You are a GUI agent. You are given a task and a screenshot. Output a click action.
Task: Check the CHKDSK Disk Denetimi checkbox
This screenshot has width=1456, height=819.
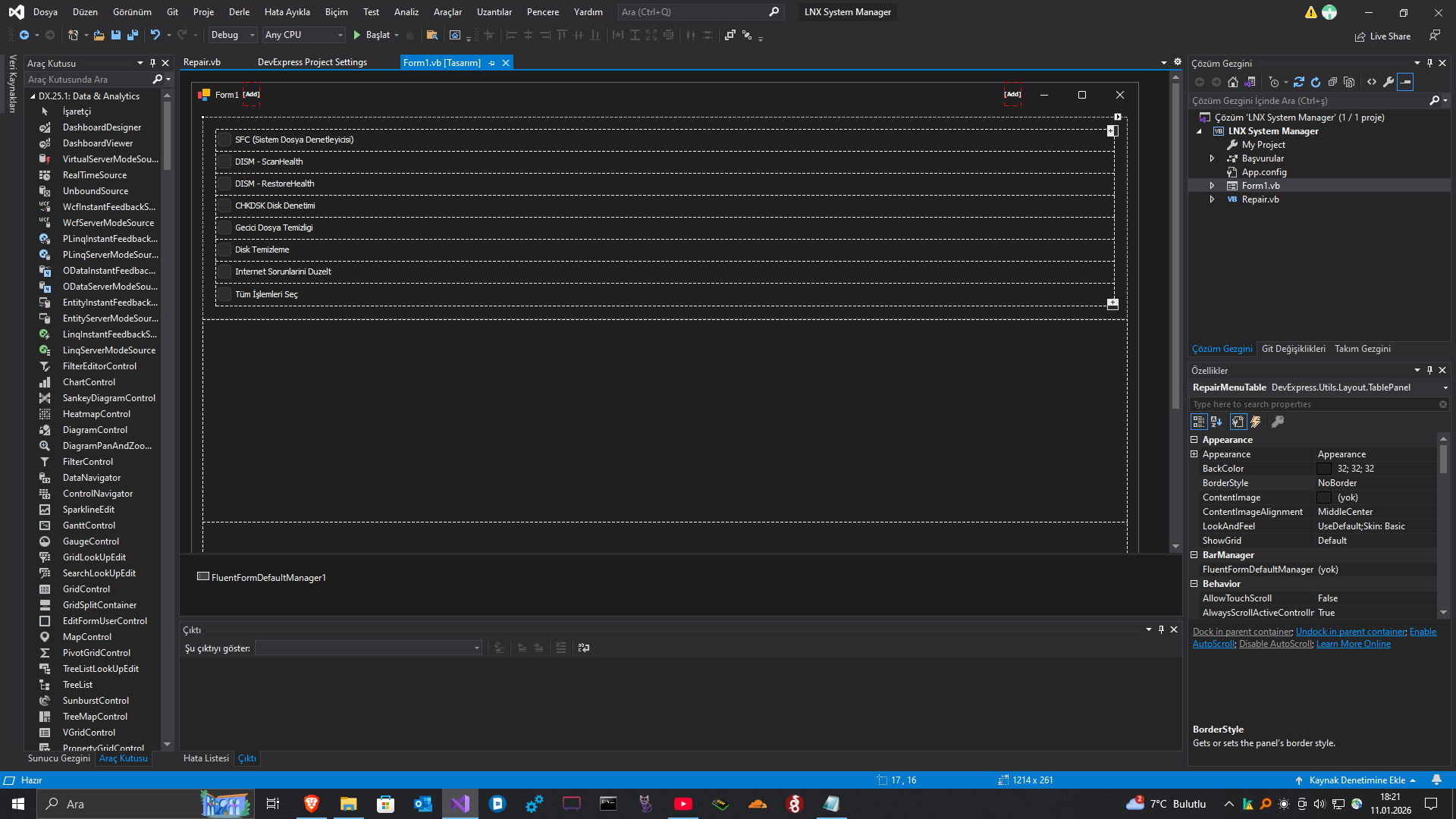point(224,206)
